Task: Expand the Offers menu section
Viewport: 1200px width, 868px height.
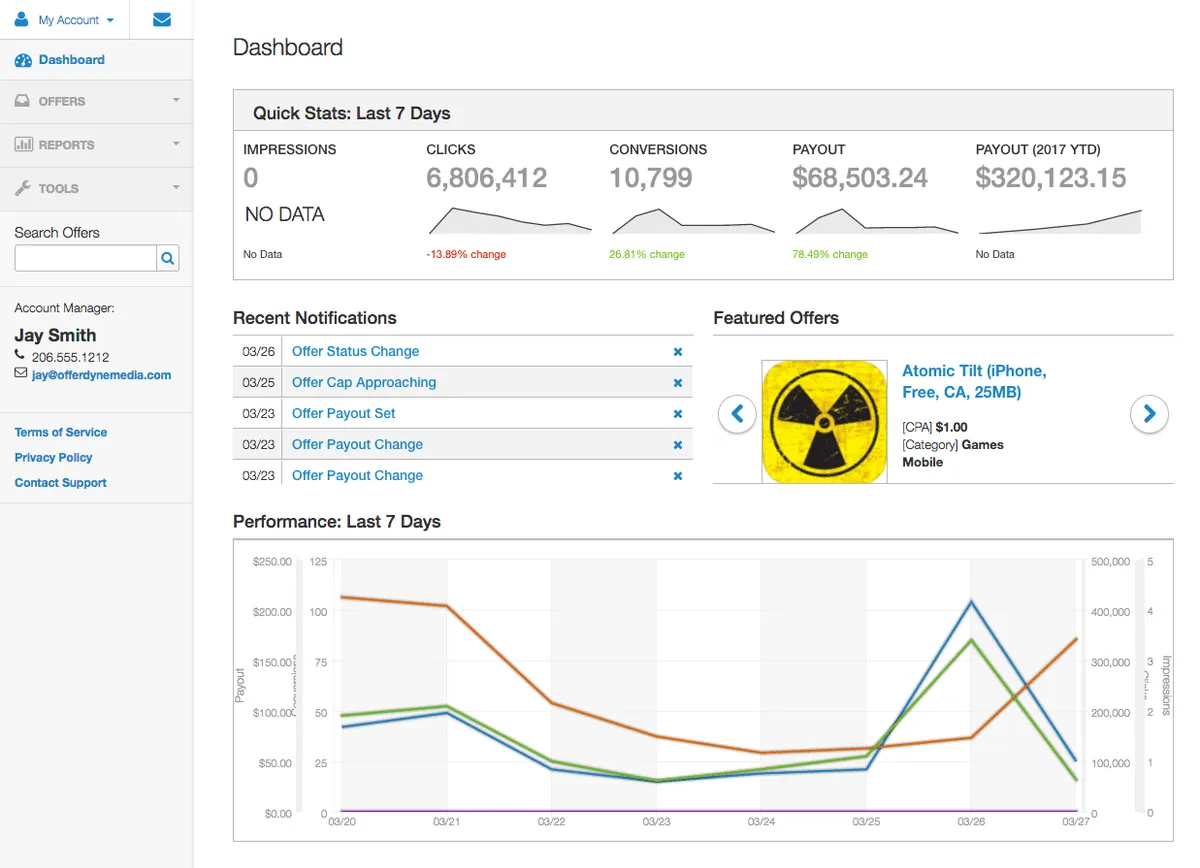Action: pyautogui.click(x=96, y=102)
